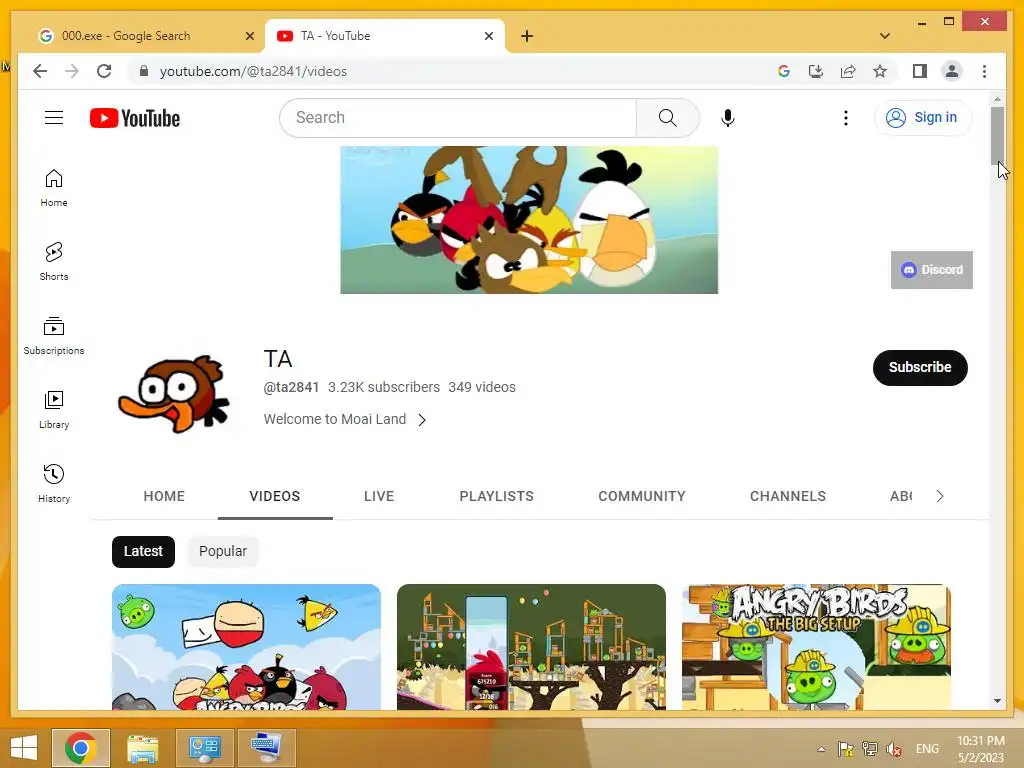Image resolution: width=1024 pixels, height=768 pixels.
Task: Click the install app icon in address bar
Action: pyautogui.click(x=816, y=71)
